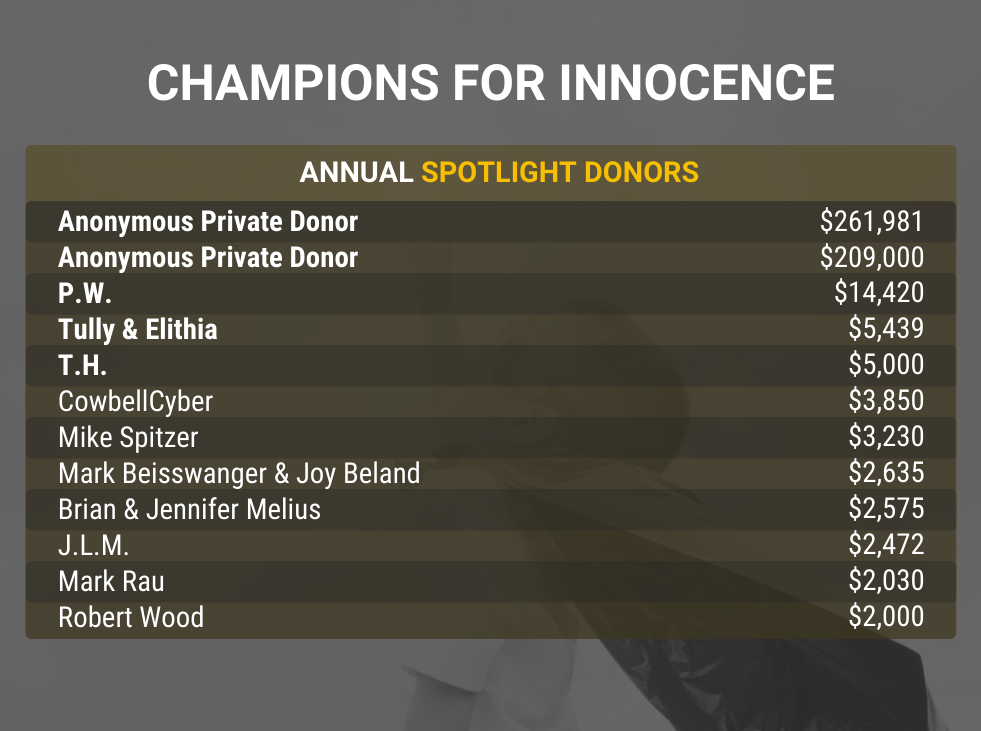Select the T.H. donor row

[491, 366]
